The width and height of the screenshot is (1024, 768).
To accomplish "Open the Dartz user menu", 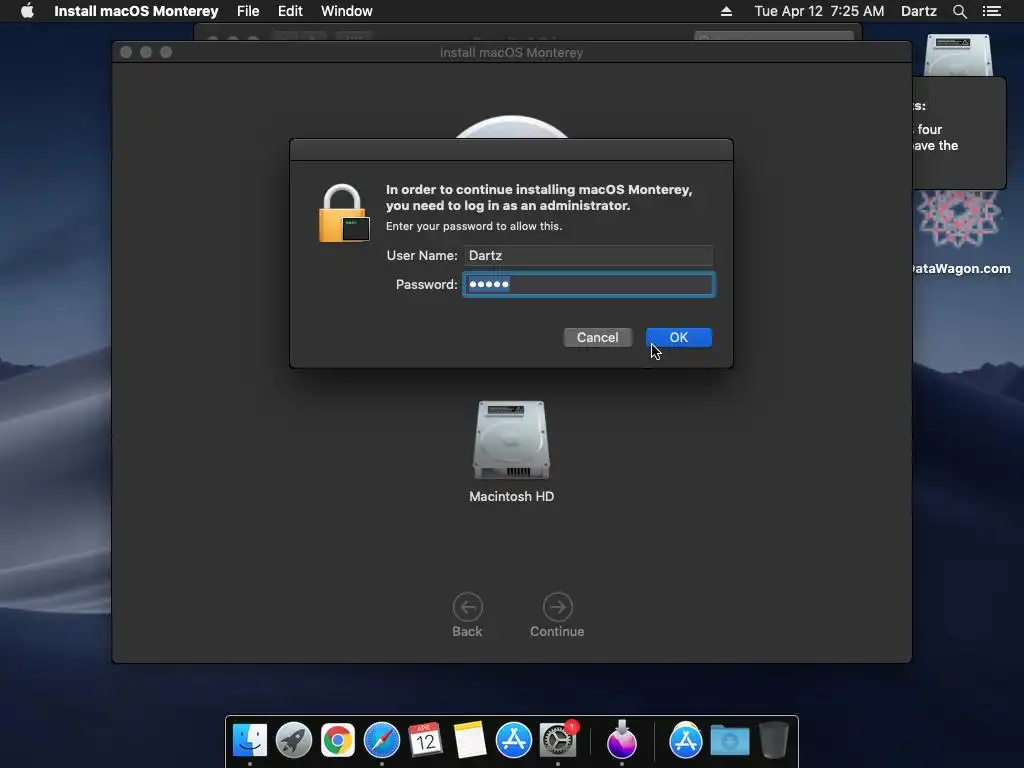I will pos(919,11).
